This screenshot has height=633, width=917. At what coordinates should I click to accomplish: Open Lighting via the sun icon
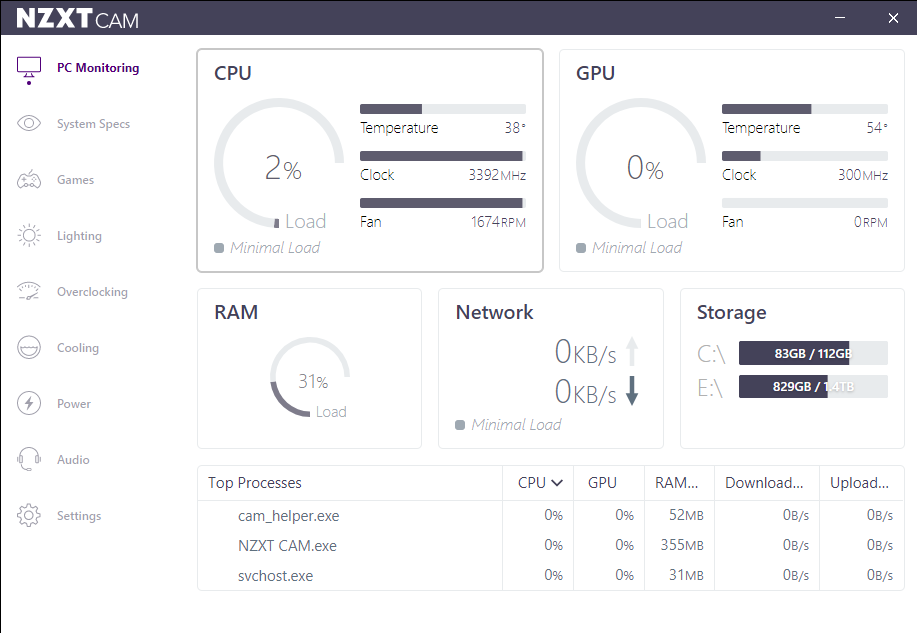(29, 236)
